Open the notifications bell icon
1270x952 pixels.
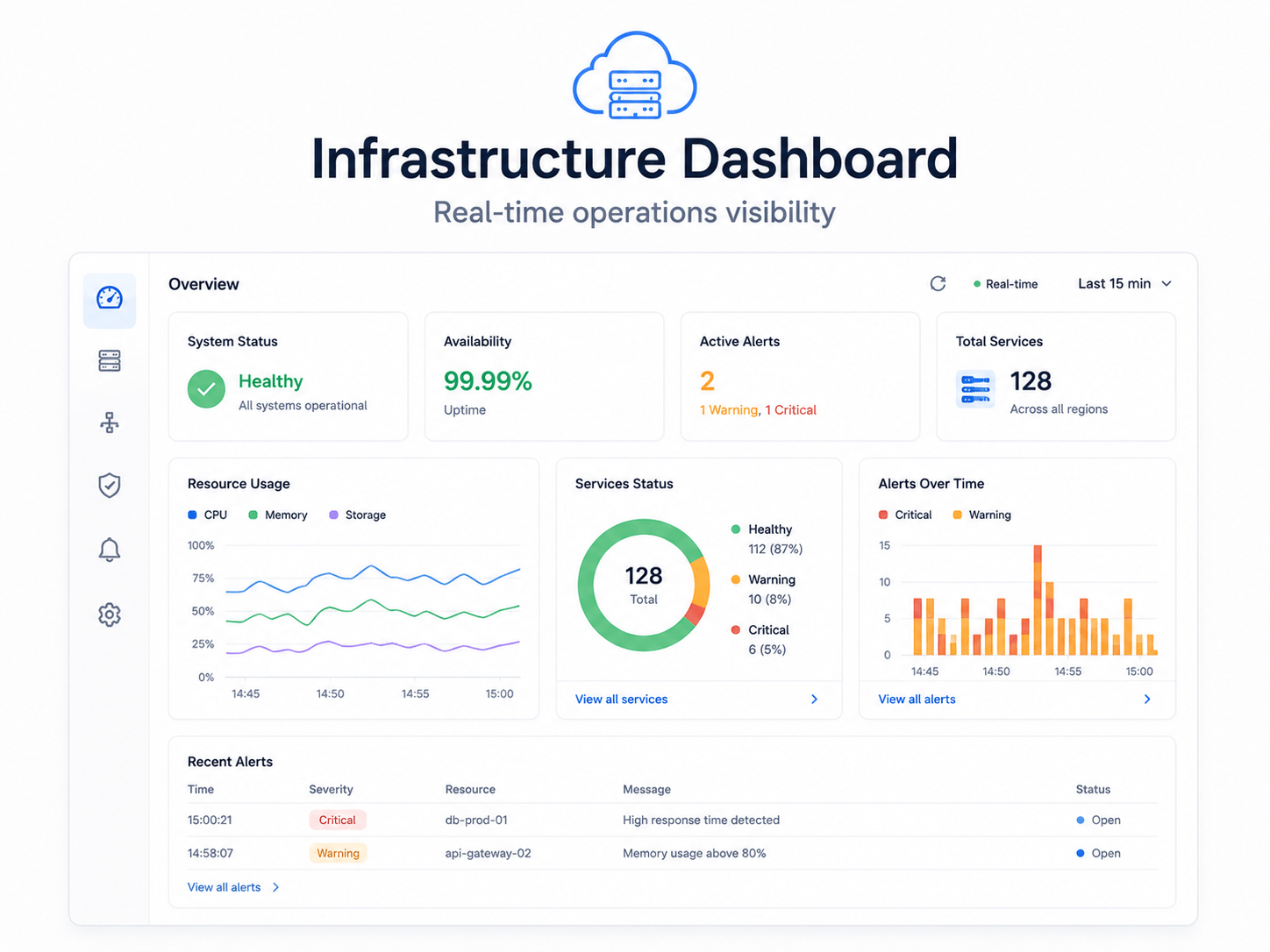tap(110, 550)
